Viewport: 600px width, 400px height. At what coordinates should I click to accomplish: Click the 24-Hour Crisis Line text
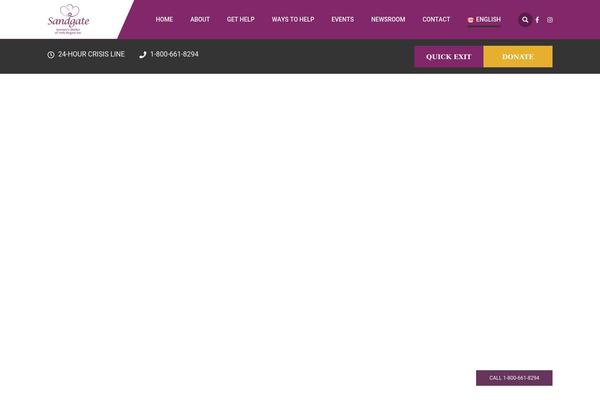click(x=91, y=54)
